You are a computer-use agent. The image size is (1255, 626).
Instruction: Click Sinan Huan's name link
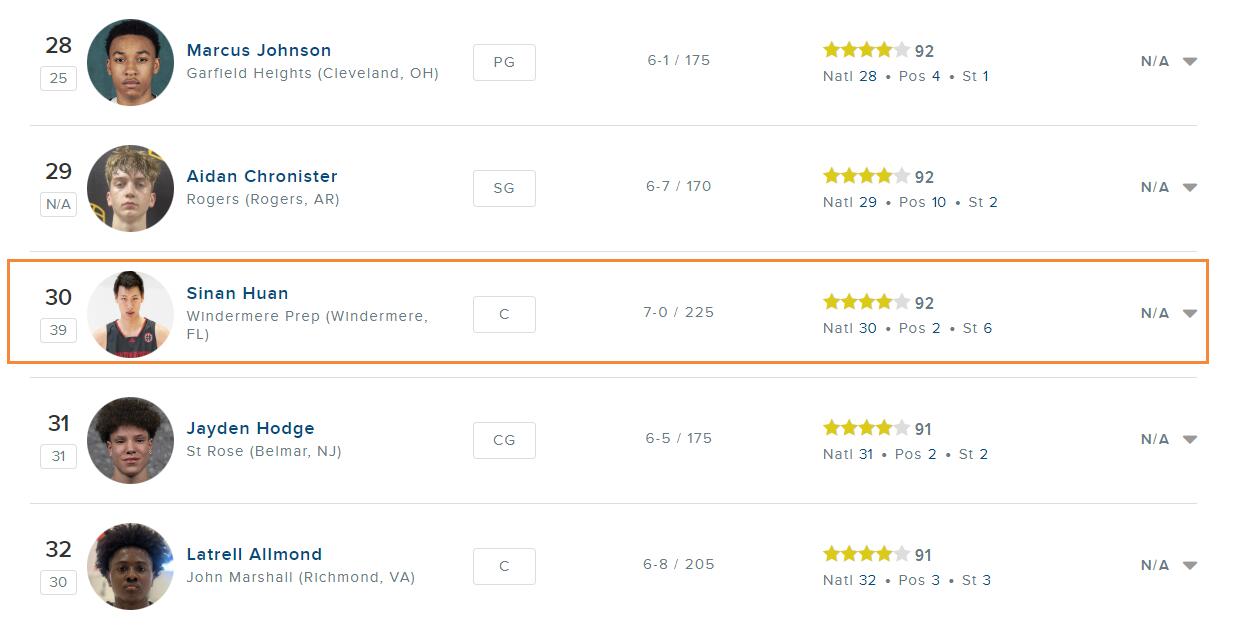tap(237, 293)
